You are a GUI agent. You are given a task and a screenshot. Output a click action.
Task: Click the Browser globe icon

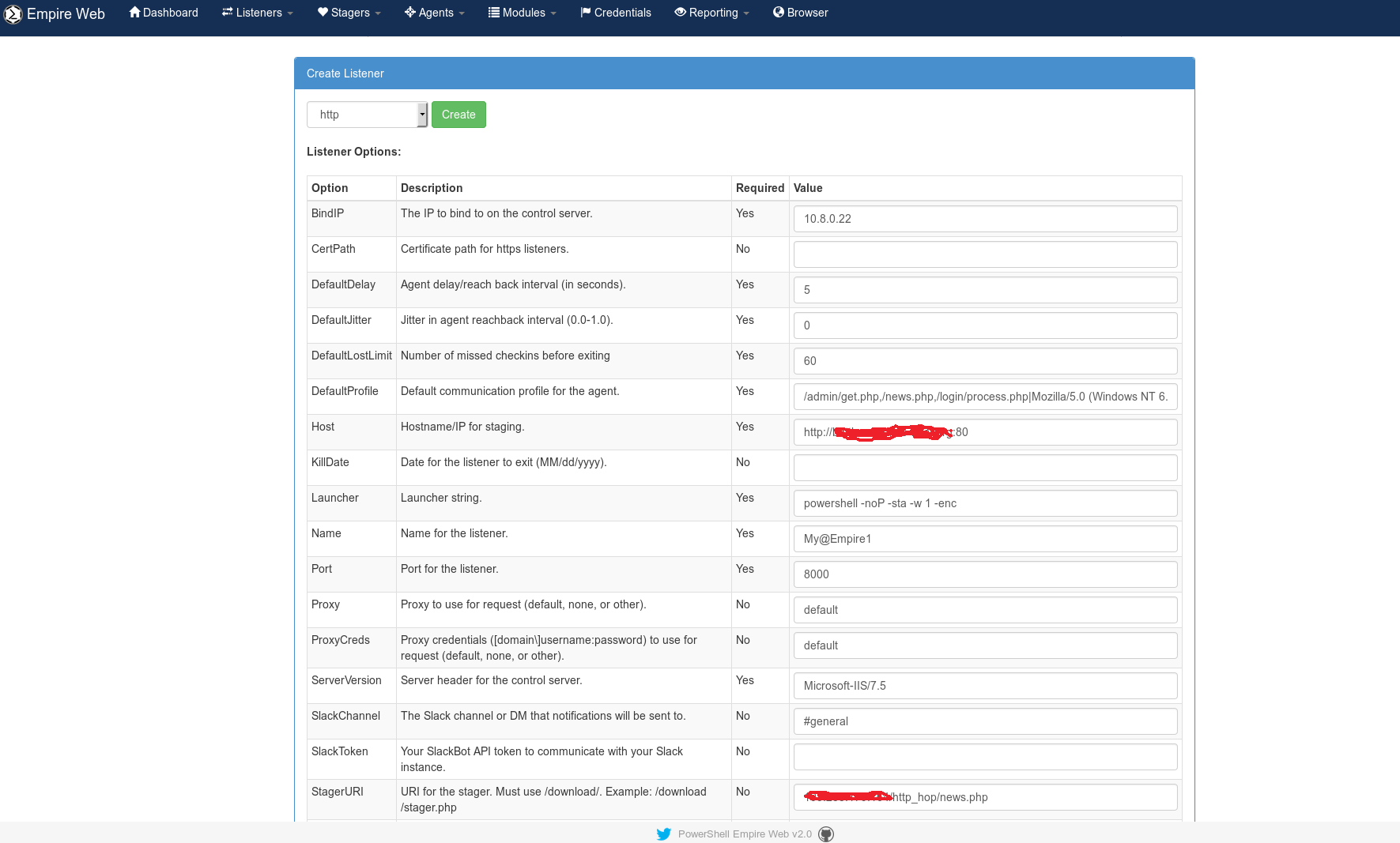coord(778,13)
